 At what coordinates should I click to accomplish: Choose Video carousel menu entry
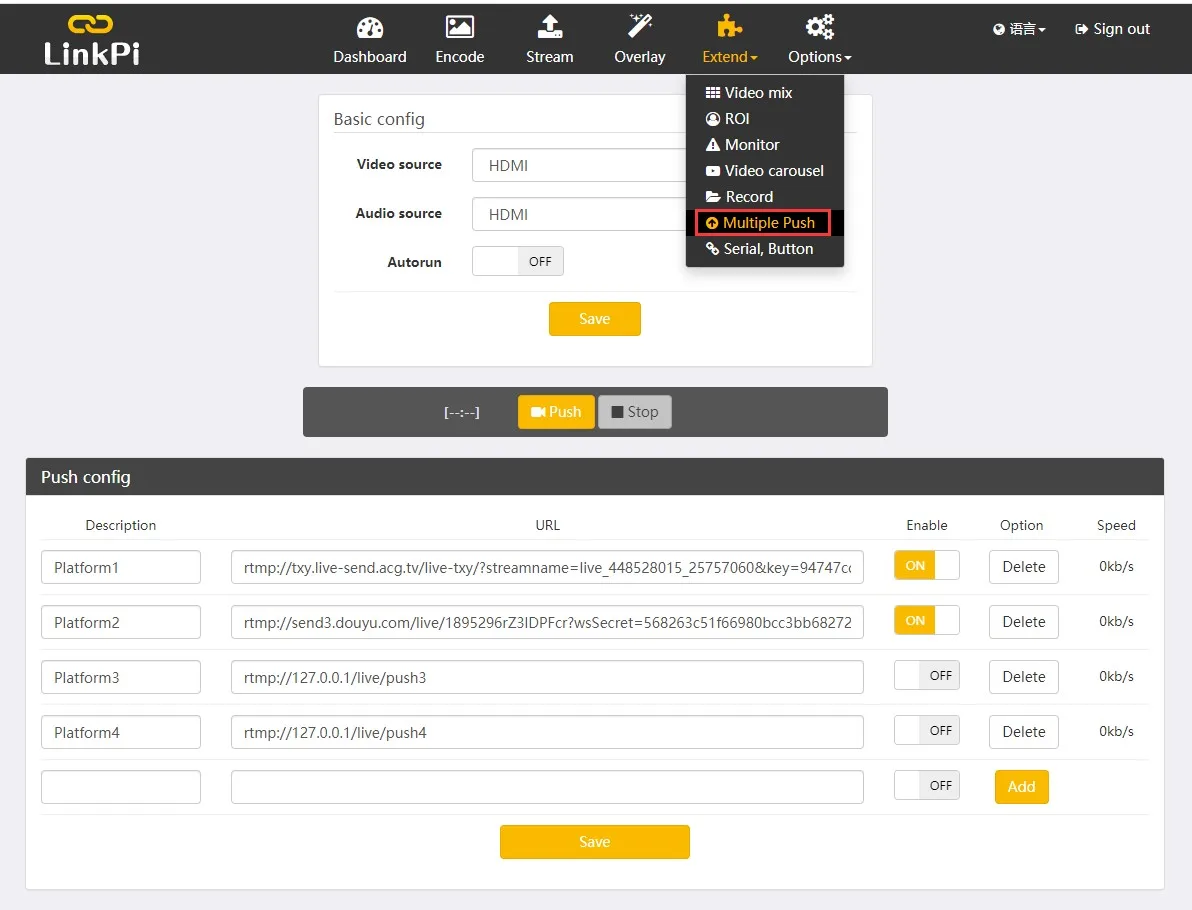765,171
